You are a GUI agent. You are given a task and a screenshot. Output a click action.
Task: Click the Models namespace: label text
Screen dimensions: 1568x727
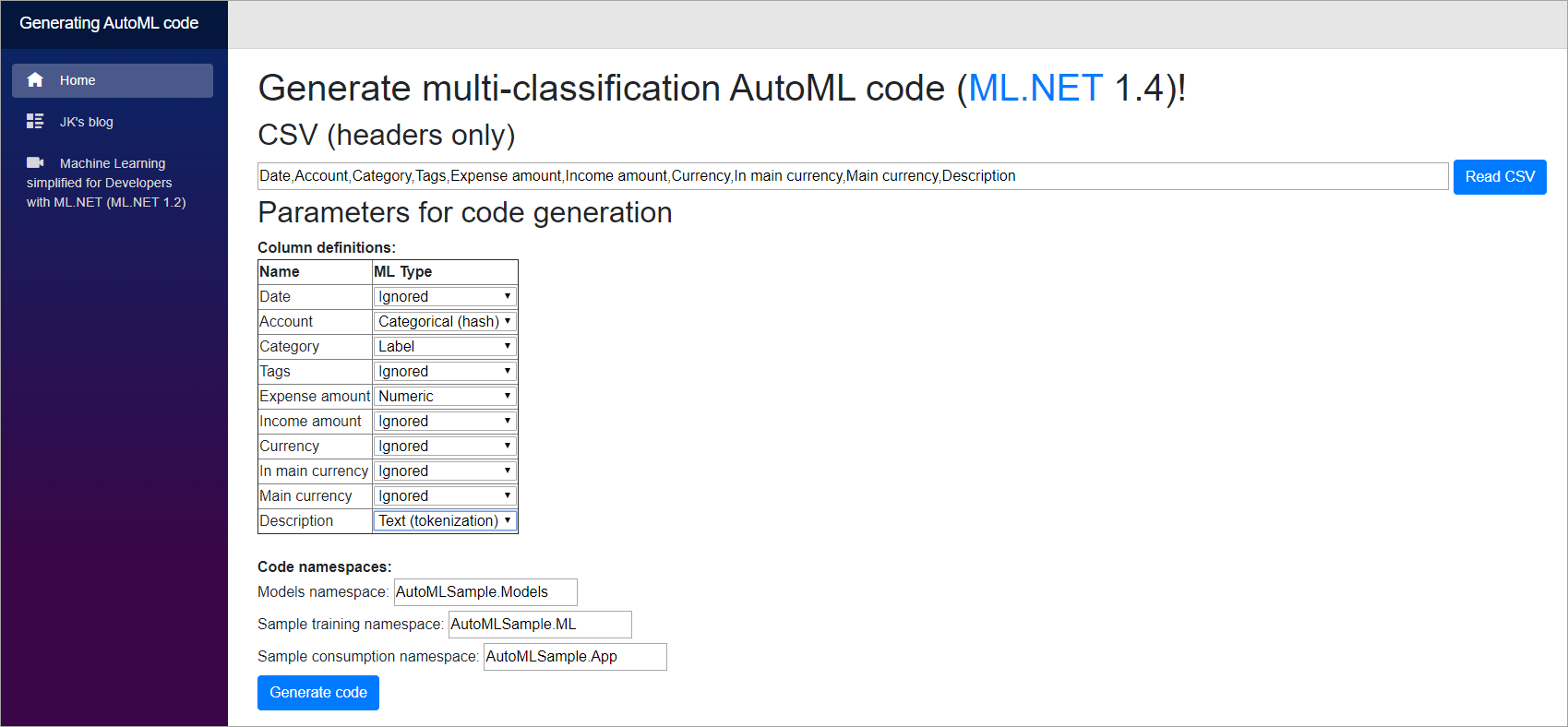click(x=323, y=592)
